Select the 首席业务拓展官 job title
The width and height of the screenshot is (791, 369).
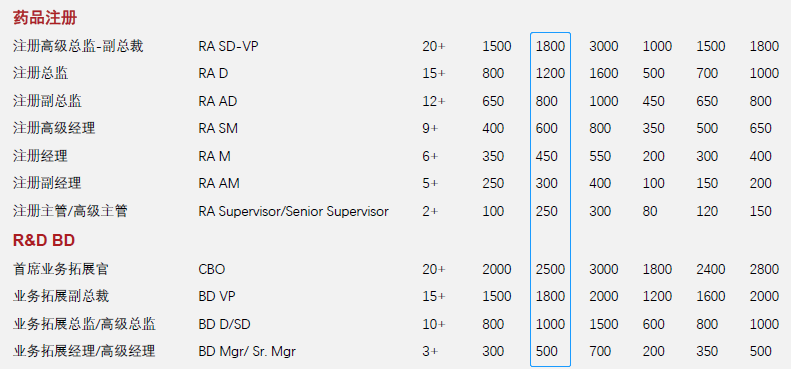[x=61, y=270]
